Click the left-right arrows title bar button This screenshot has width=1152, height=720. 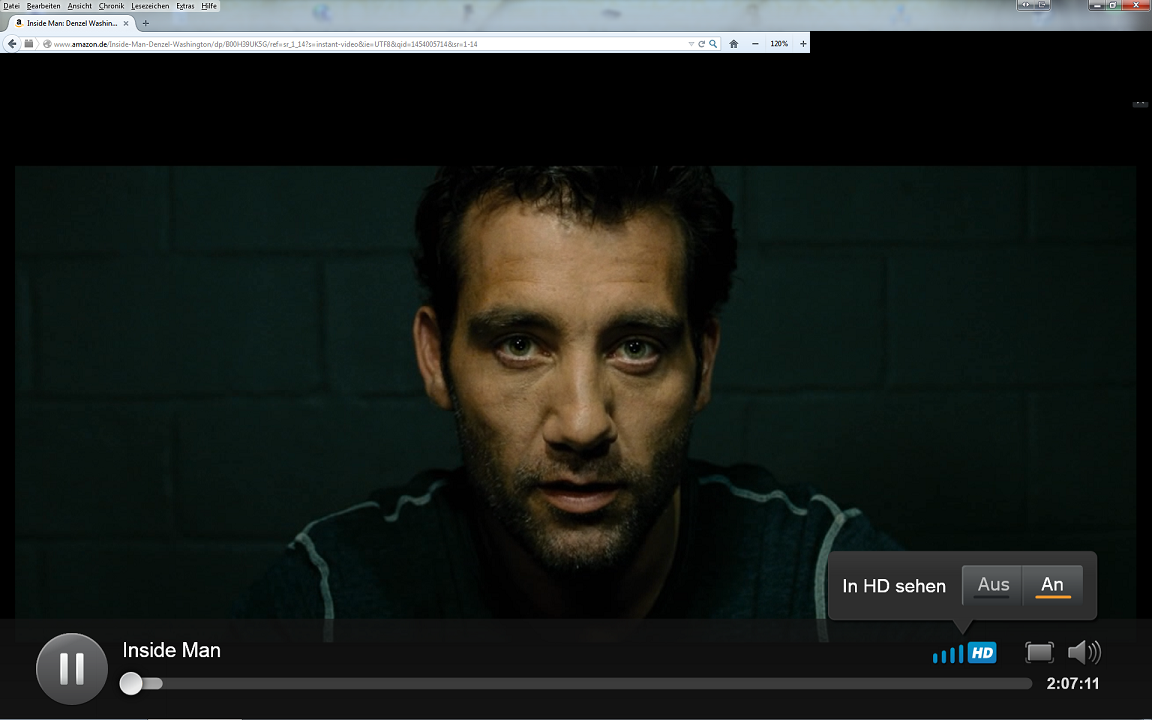[x=1026, y=4]
